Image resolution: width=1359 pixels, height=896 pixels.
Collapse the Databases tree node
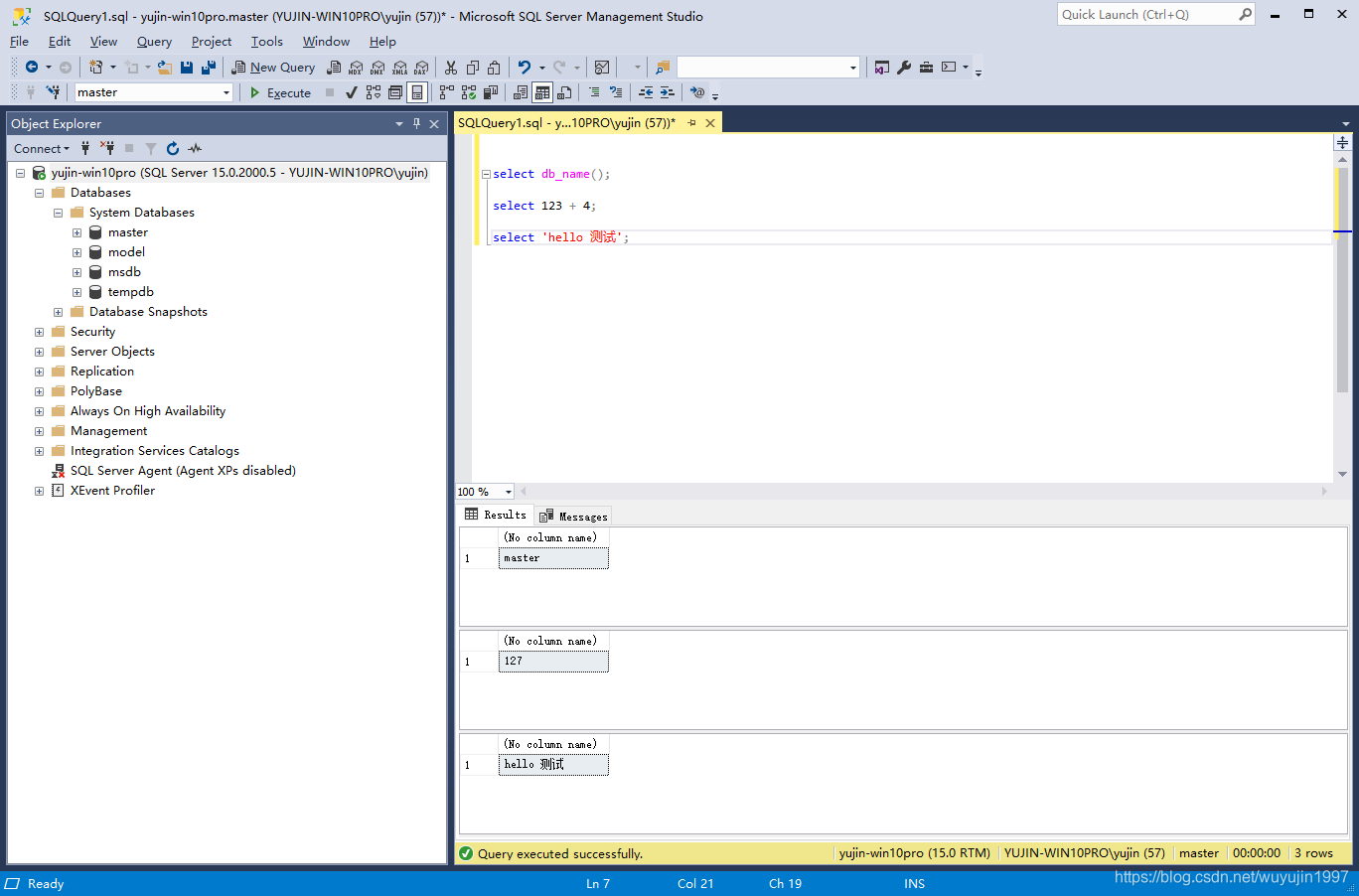click(39, 193)
